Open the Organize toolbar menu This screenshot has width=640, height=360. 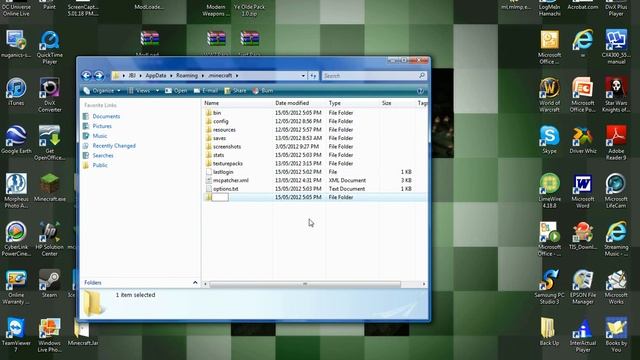(102, 91)
